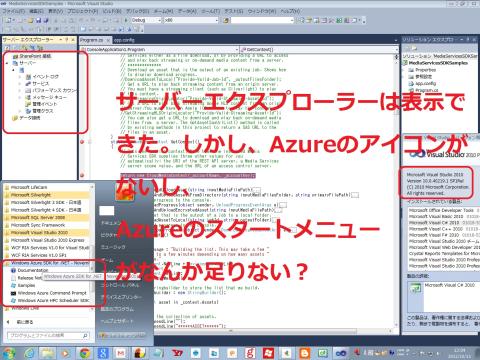Open Azure SDK Documentation in start menu
Image resolution: width=480 pixels, height=360 pixels.
(x=33, y=270)
